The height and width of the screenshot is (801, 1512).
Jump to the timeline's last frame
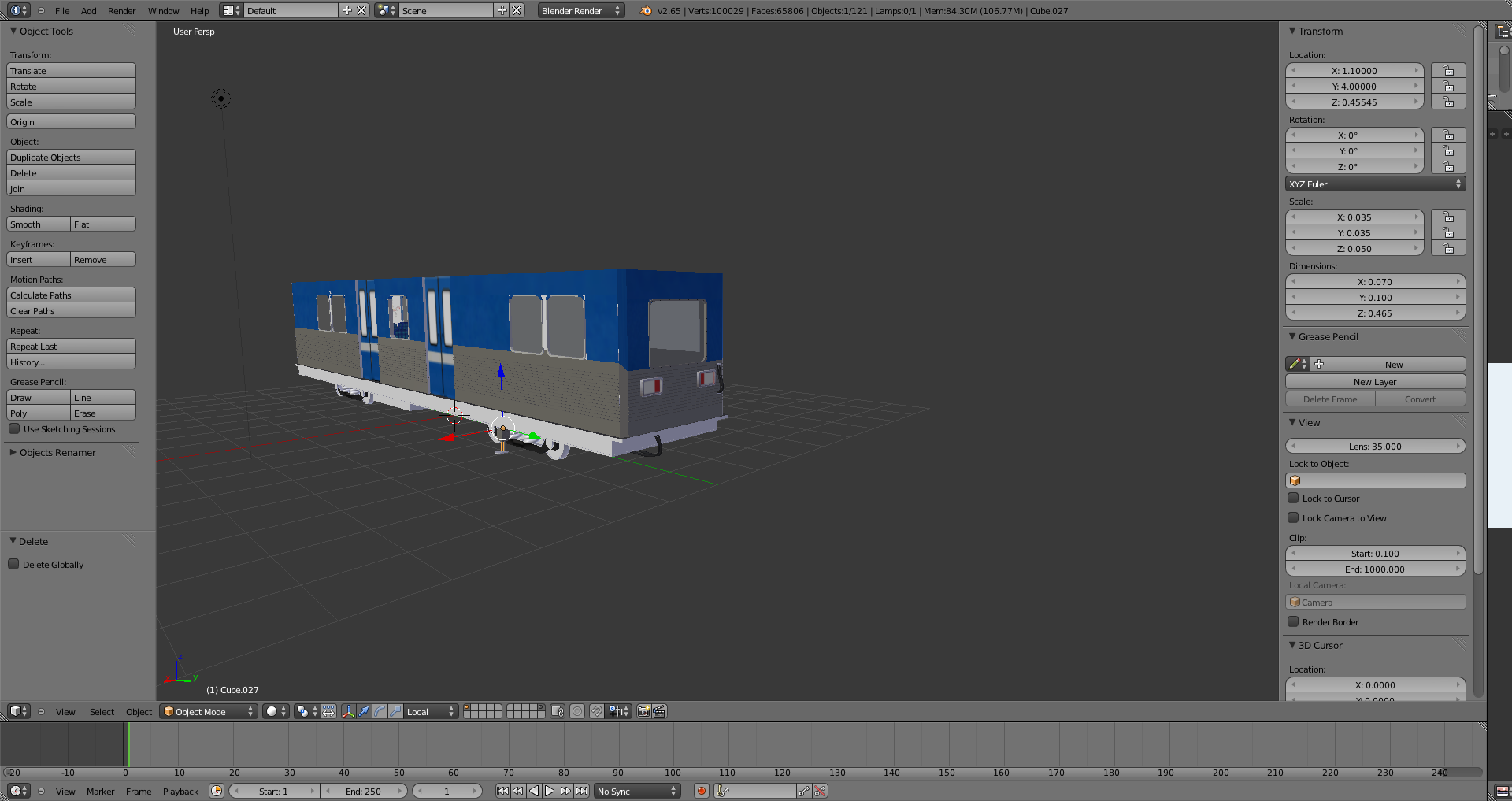tap(581, 791)
